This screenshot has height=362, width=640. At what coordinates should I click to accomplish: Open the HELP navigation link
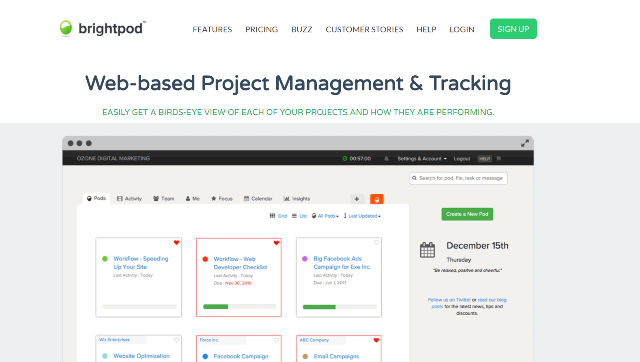(x=426, y=29)
